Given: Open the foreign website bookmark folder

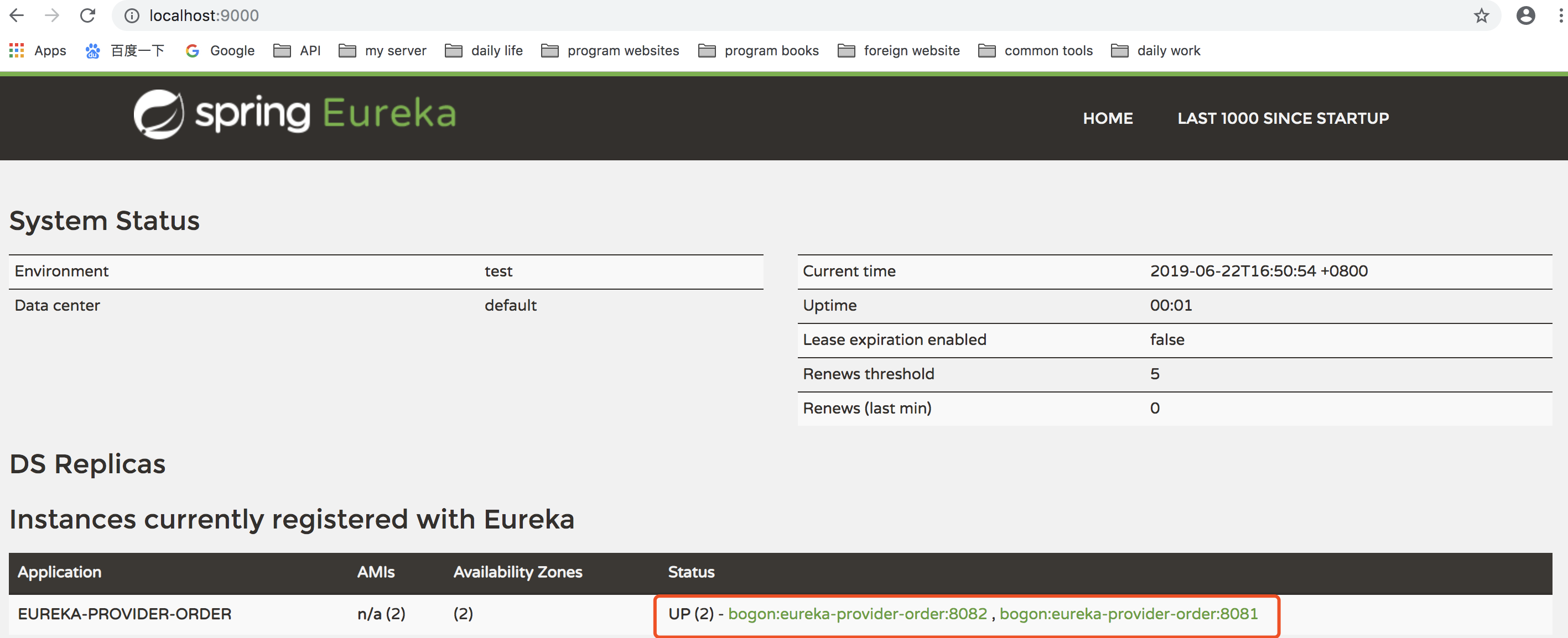Looking at the screenshot, I should coord(899,50).
